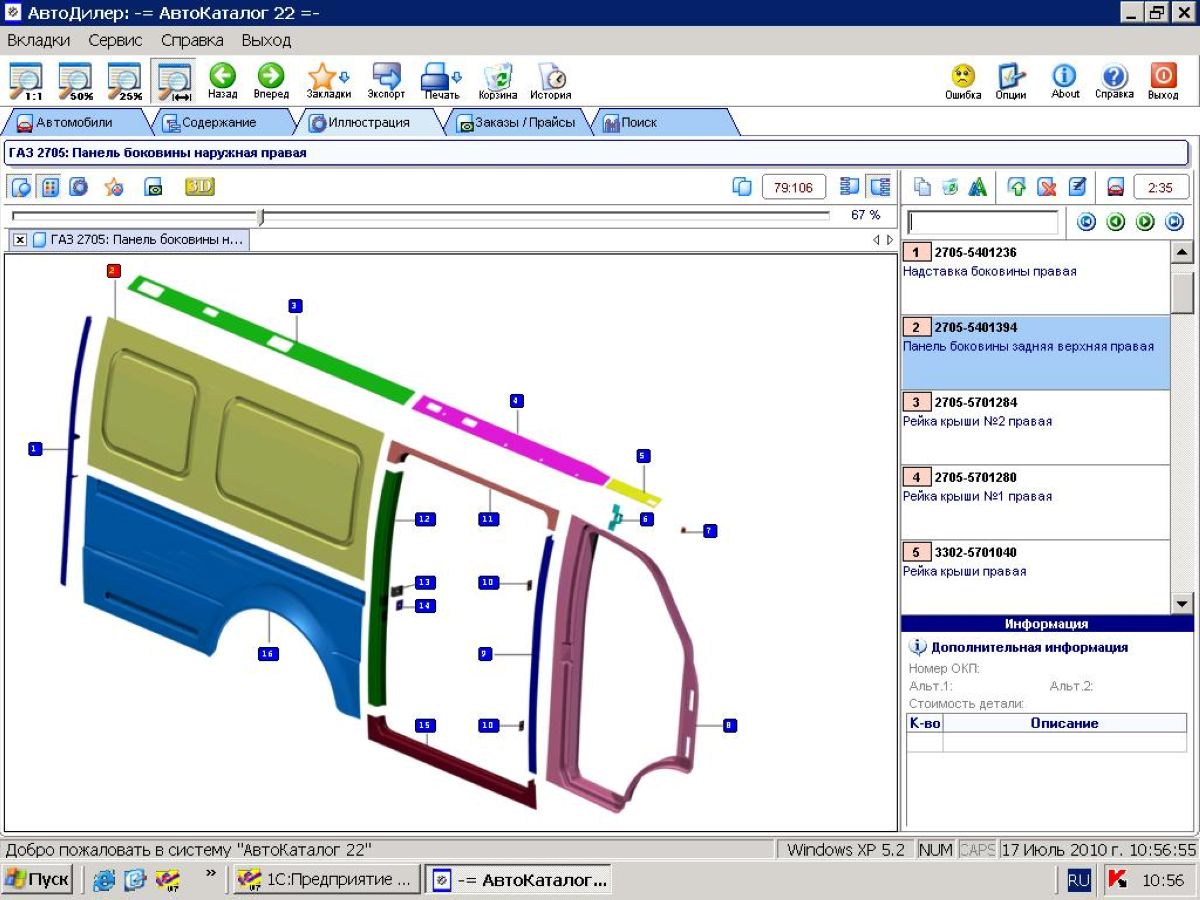Click the Ошибка sad-face icon
1200x900 pixels.
(x=963, y=80)
